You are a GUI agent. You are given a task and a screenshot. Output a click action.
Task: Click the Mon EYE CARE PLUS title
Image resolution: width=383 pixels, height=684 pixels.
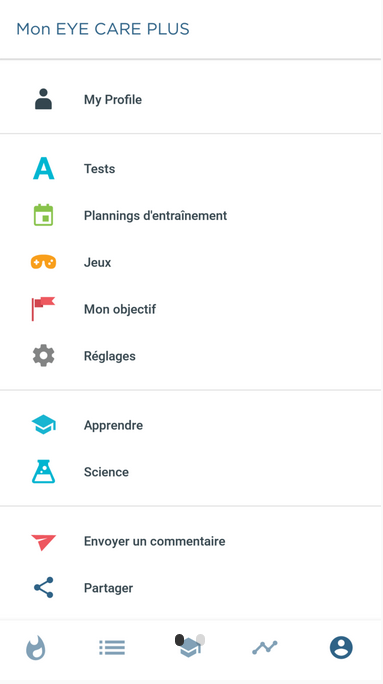pos(103,29)
